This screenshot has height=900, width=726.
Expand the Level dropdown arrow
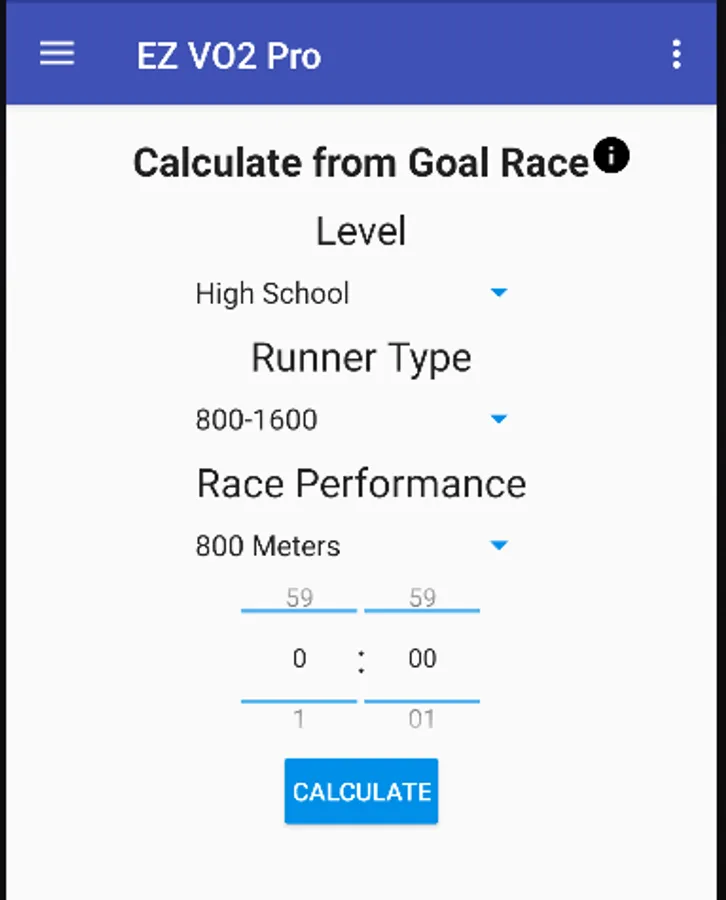click(499, 293)
